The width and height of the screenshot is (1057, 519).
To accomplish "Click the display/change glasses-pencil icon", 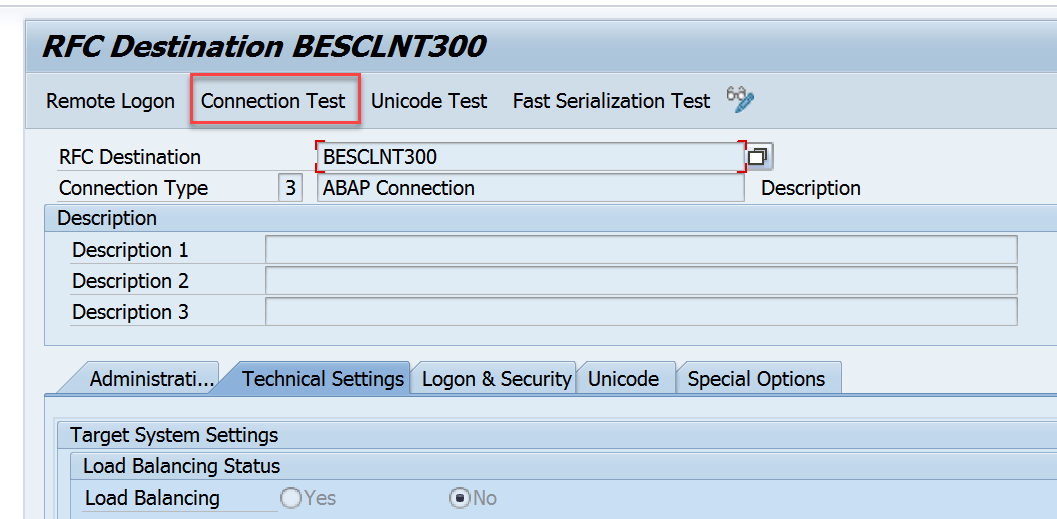I will click(x=741, y=99).
